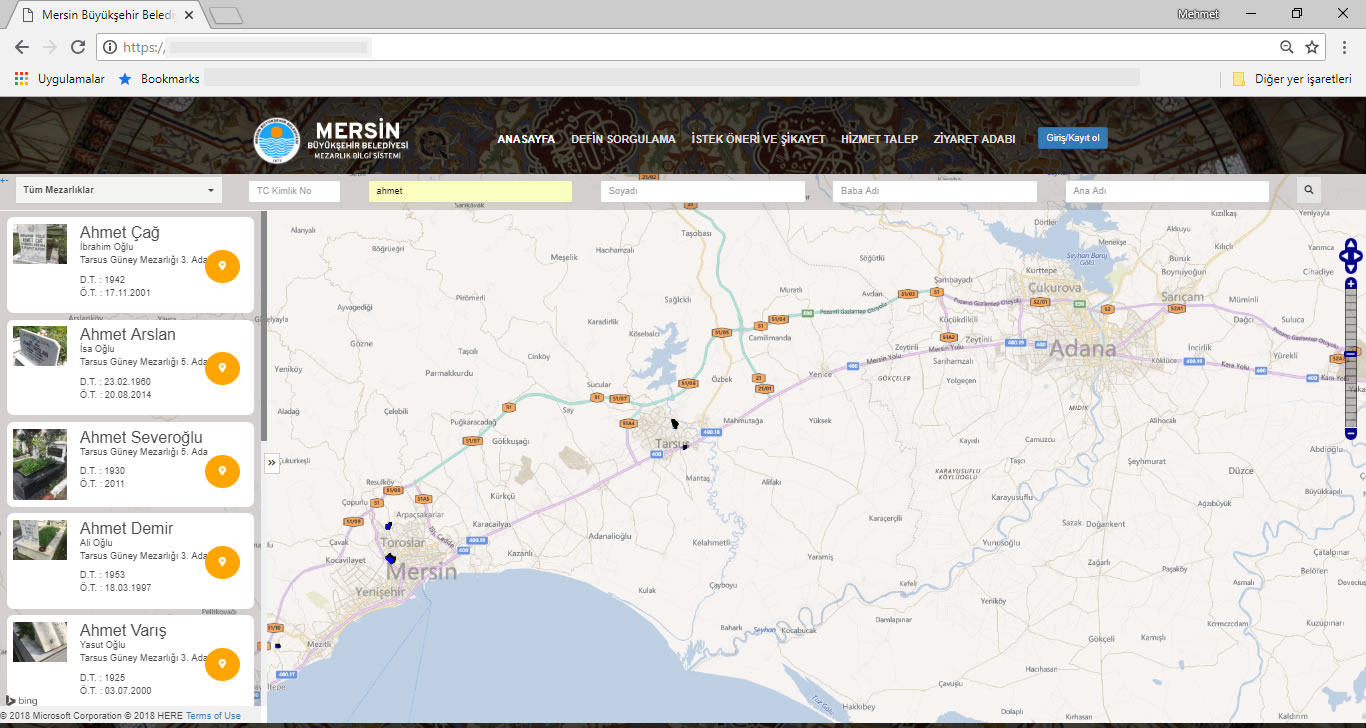
Task: Open the Chrome three-dot menu
Action: pos(1345,47)
